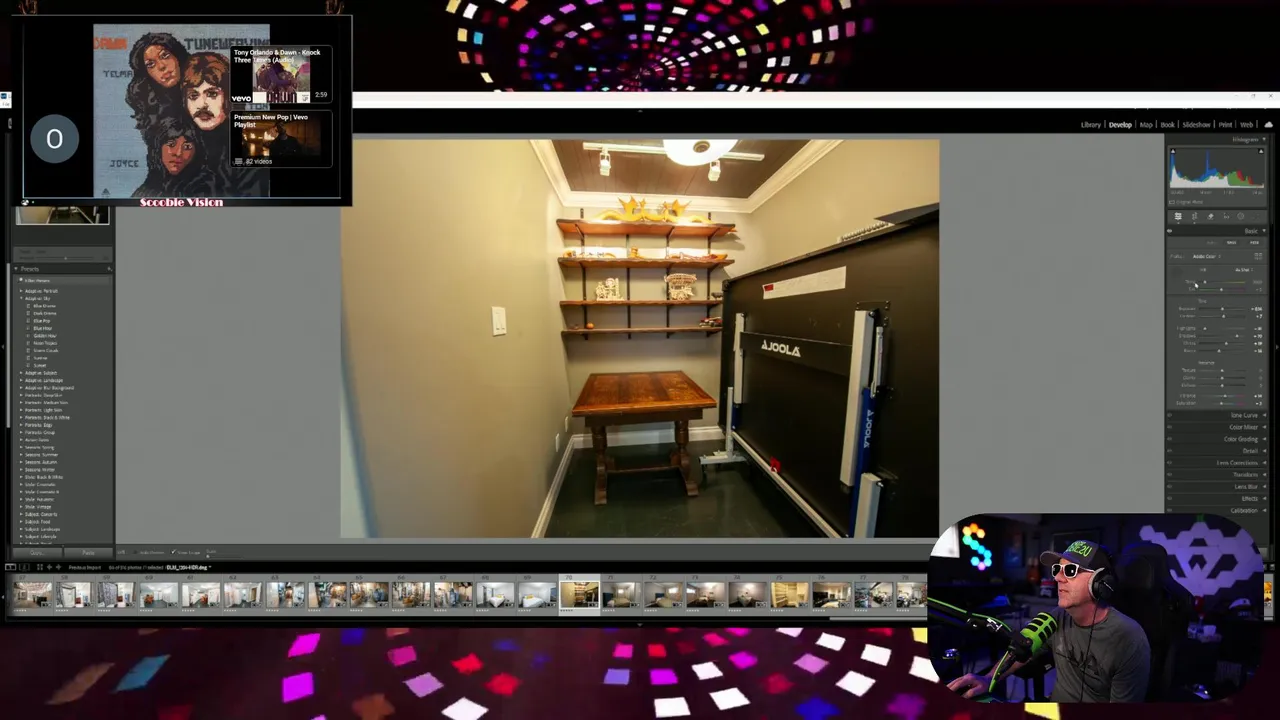Viewport: 1280px width, 720px height.
Task: Toggle the Tone Curve panel switch
Action: (x=1169, y=415)
